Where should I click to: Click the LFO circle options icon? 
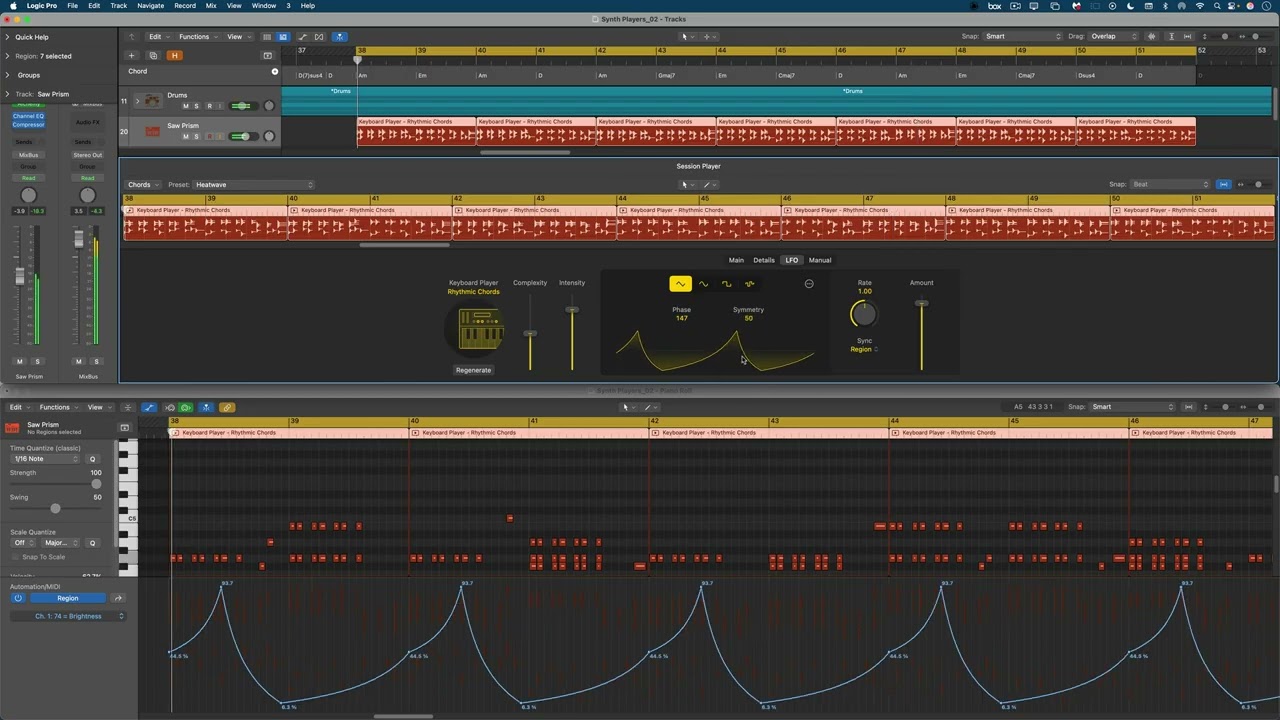pos(809,284)
